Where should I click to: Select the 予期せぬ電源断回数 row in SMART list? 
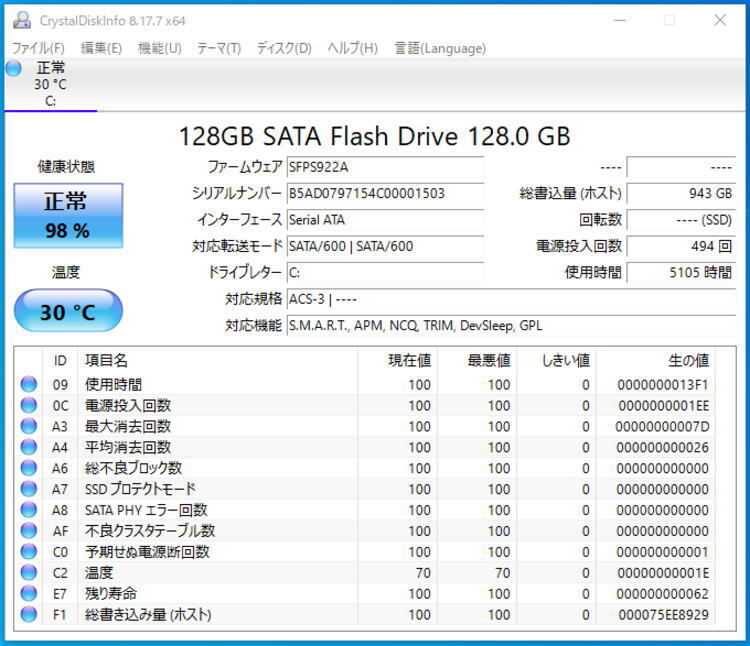click(x=365, y=552)
